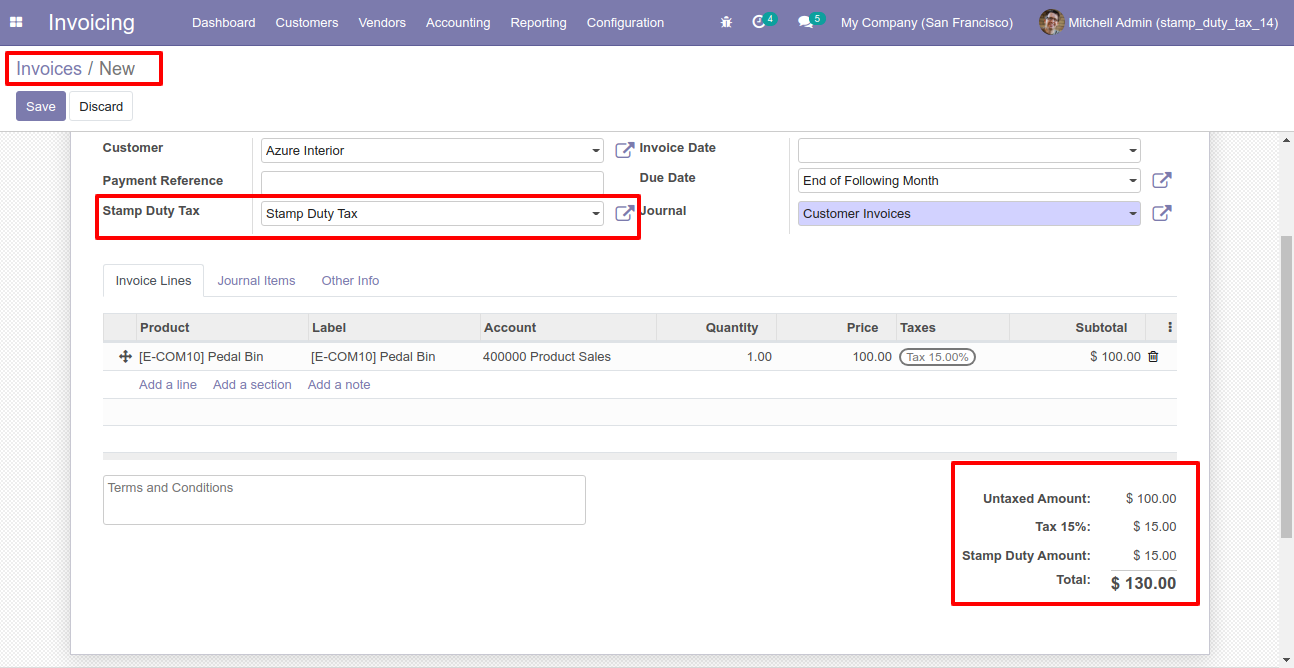1294x668 pixels.
Task: Open the Accounting menu
Action: coord(458,22)
